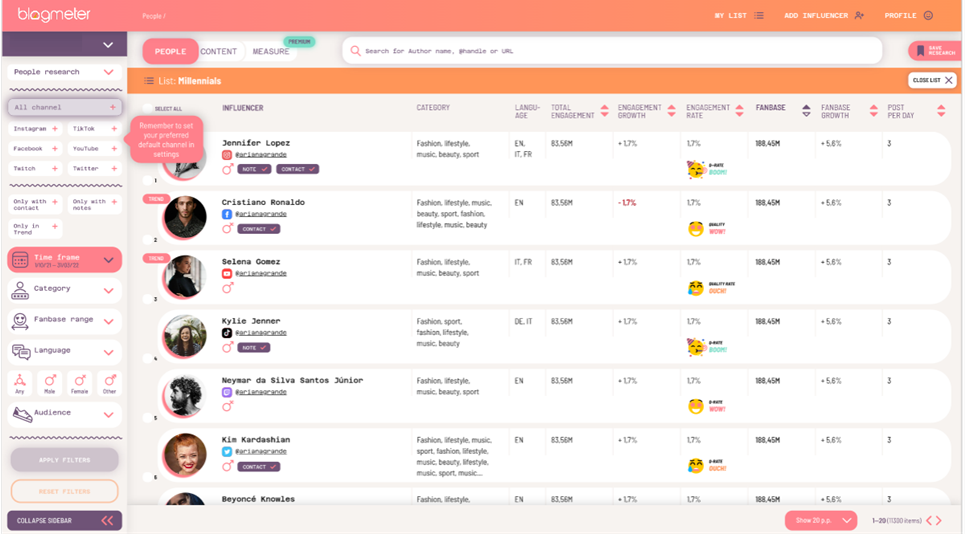
Task: Toggle the Only in Trend filter
Action: click(35, 229)
